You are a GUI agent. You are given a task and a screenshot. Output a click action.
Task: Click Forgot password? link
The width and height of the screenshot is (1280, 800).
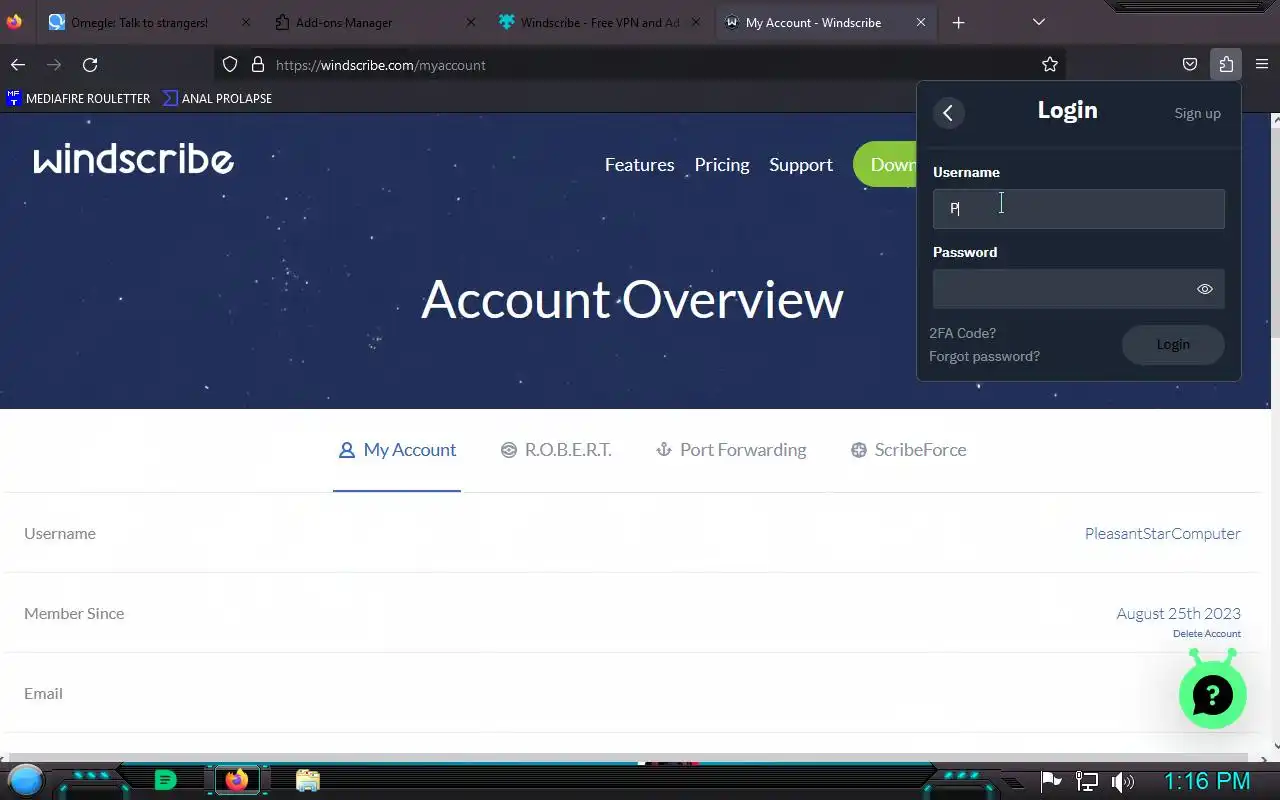(x=984, y=356)
